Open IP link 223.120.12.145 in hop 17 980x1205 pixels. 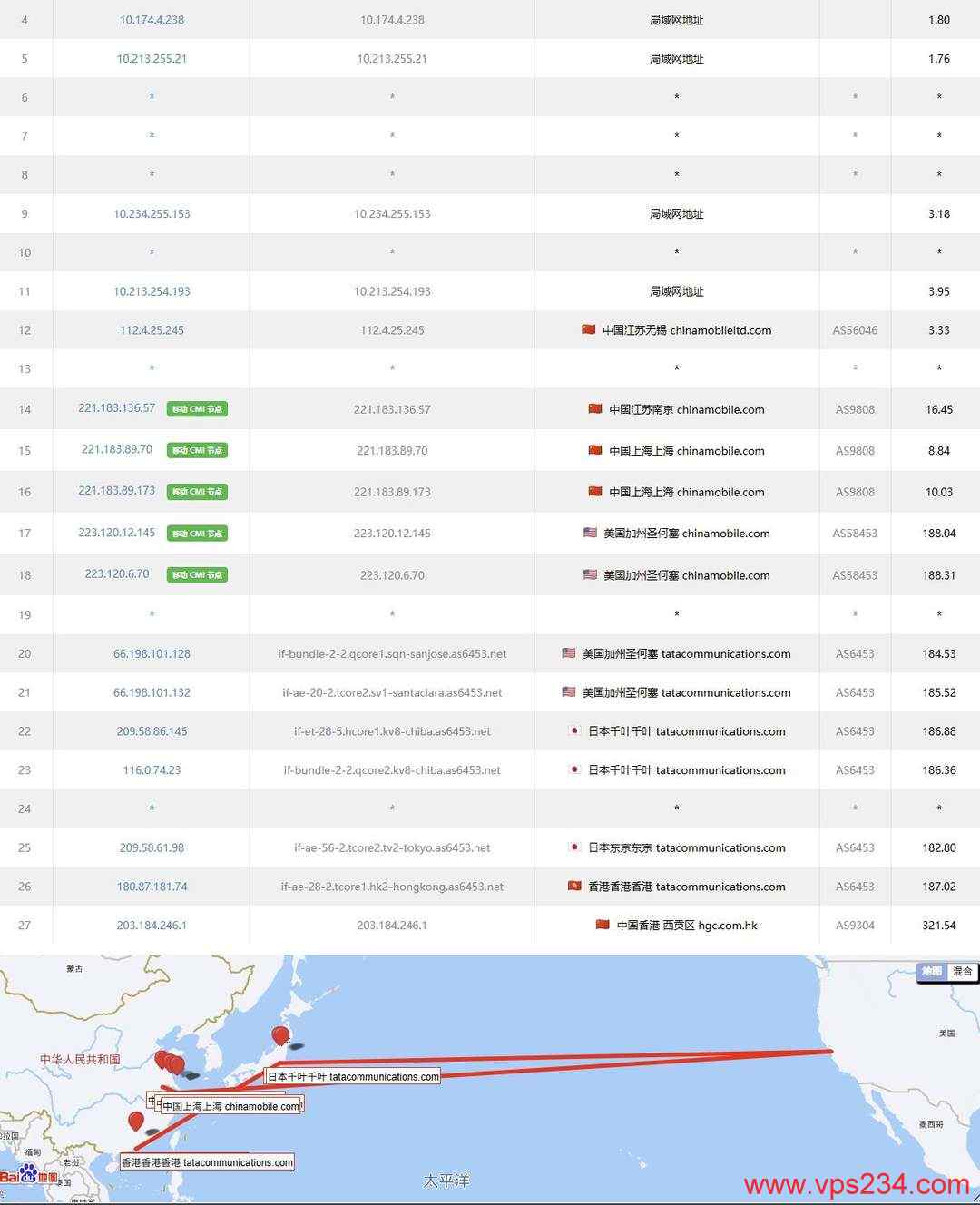pos(117,533)
